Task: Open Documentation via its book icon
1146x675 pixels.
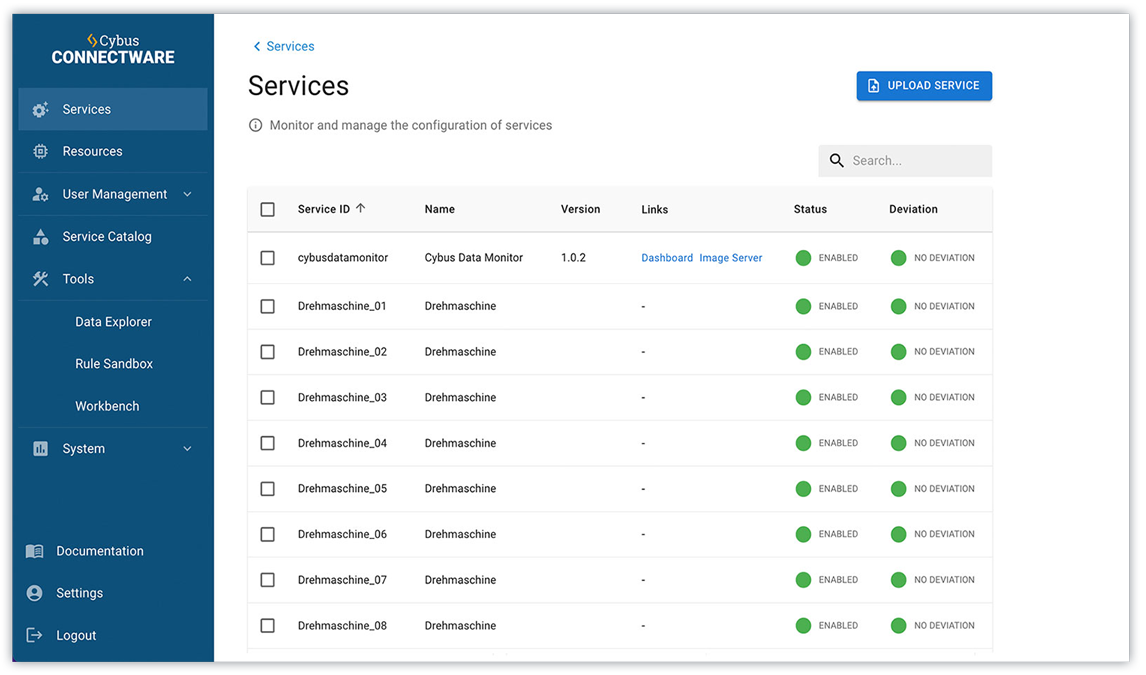Action: pos(33,551)
